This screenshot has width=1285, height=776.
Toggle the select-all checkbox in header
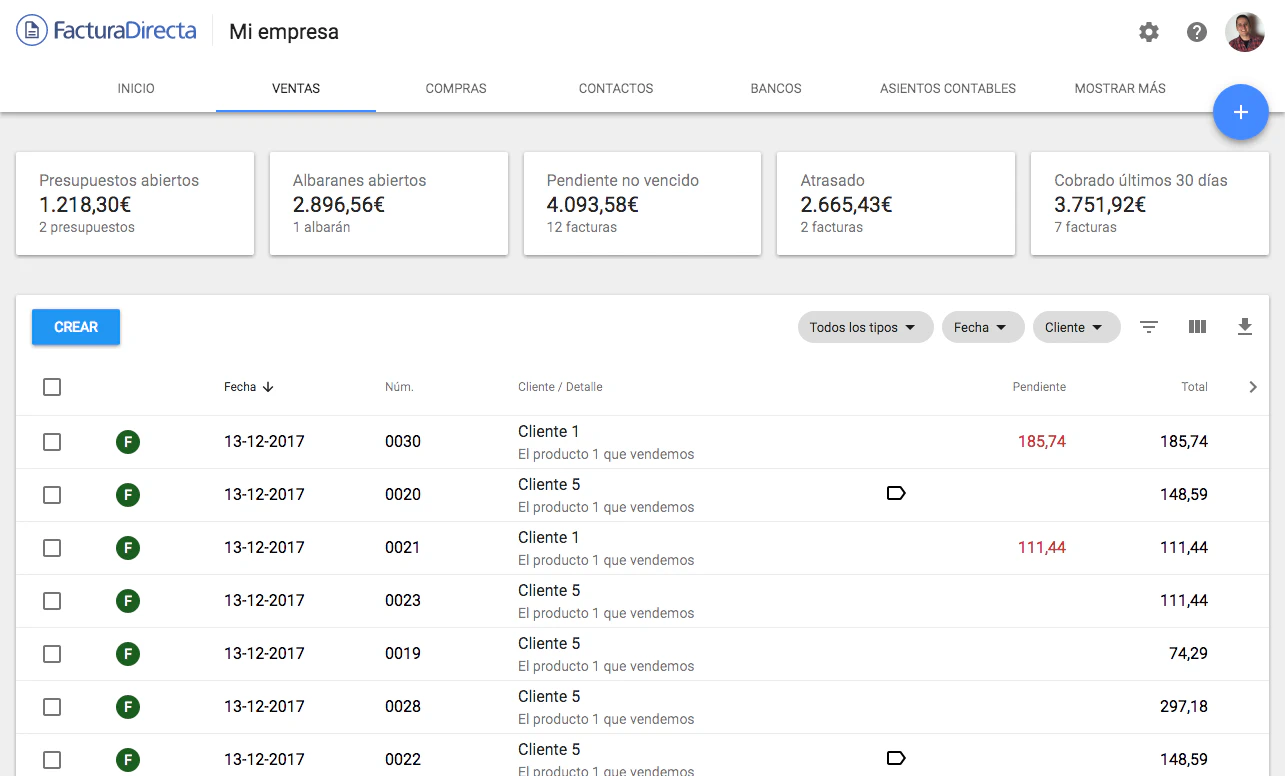coord(52,387)
